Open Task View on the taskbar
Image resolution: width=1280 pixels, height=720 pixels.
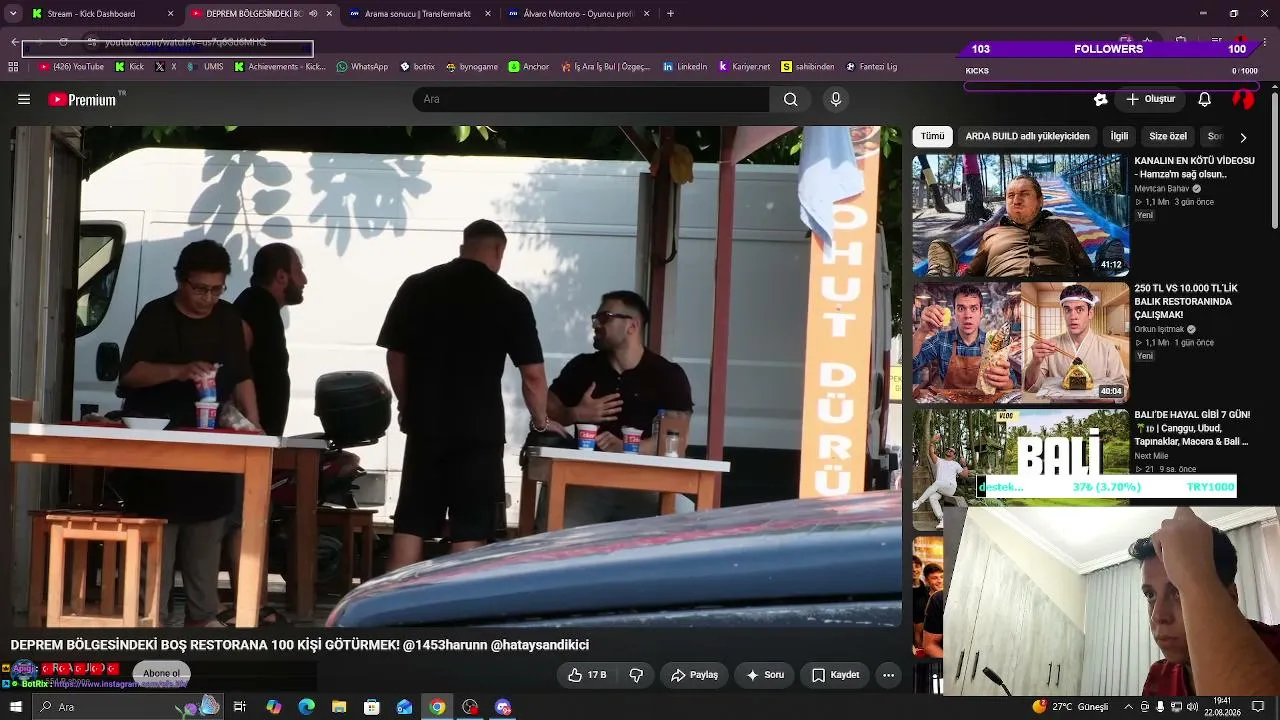[240, 707]
